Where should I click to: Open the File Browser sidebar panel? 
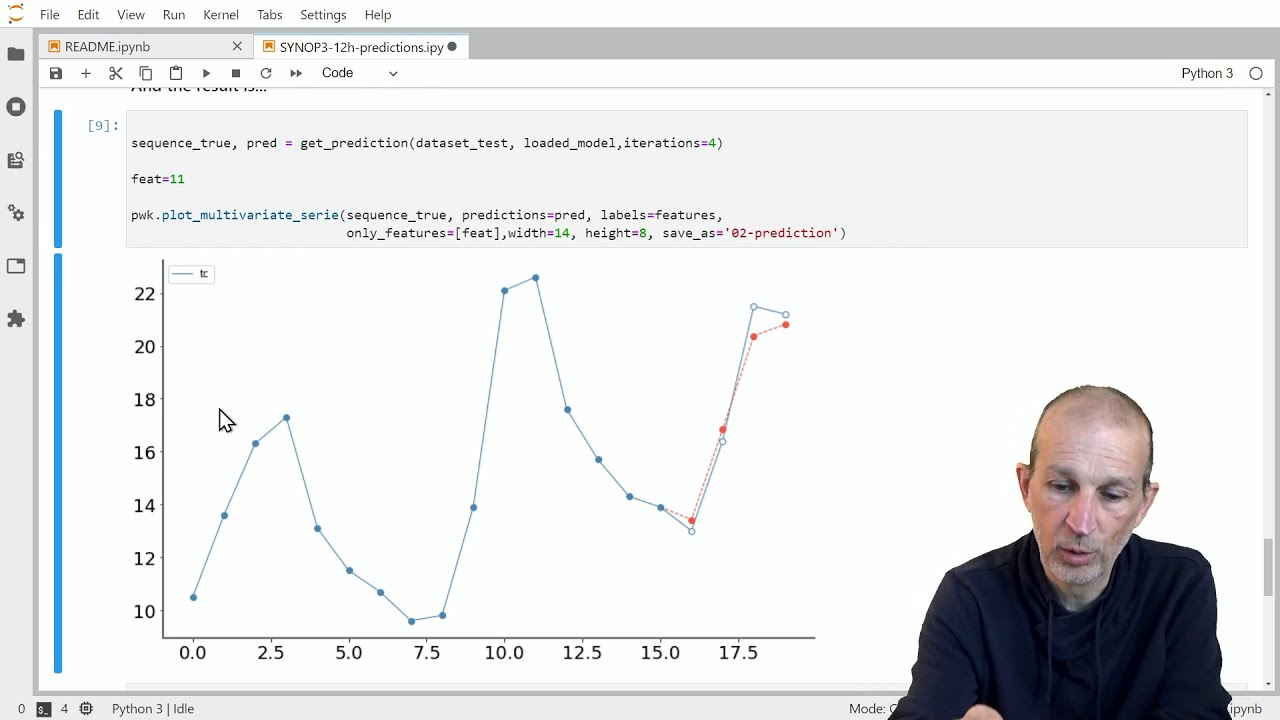coord(16,54)
